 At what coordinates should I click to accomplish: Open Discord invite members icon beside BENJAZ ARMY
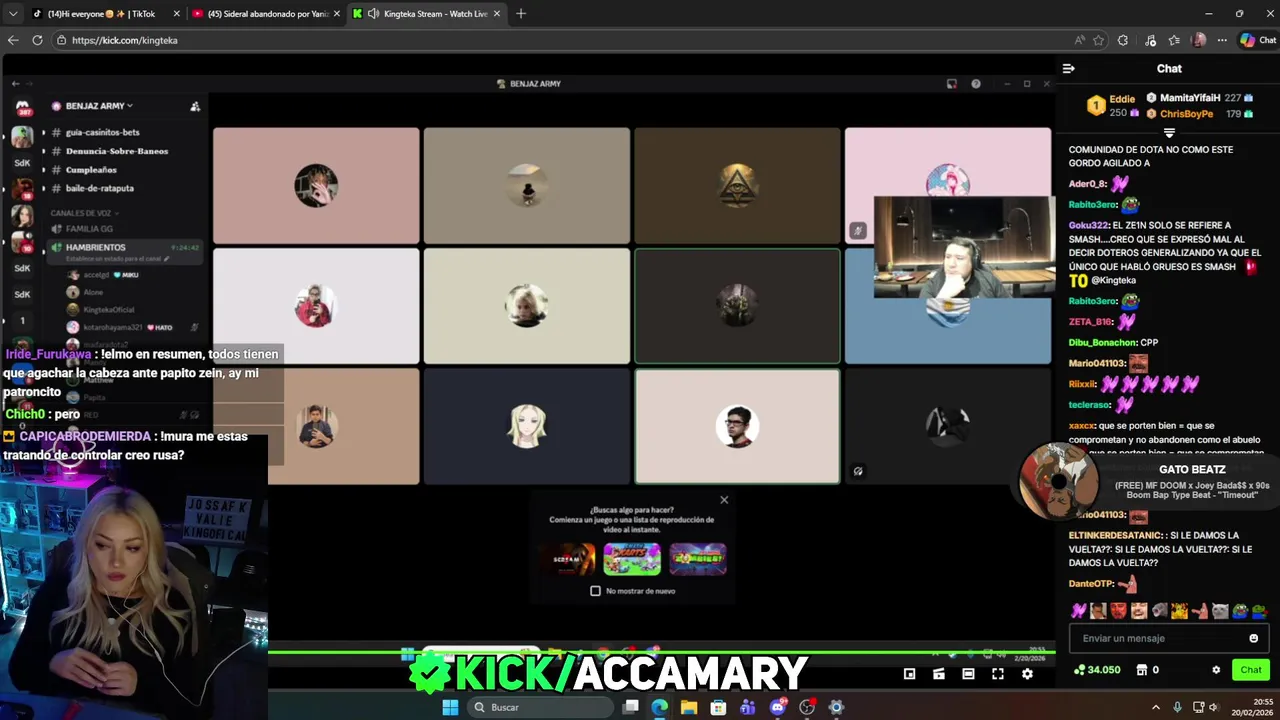click(x=195, y=106)
